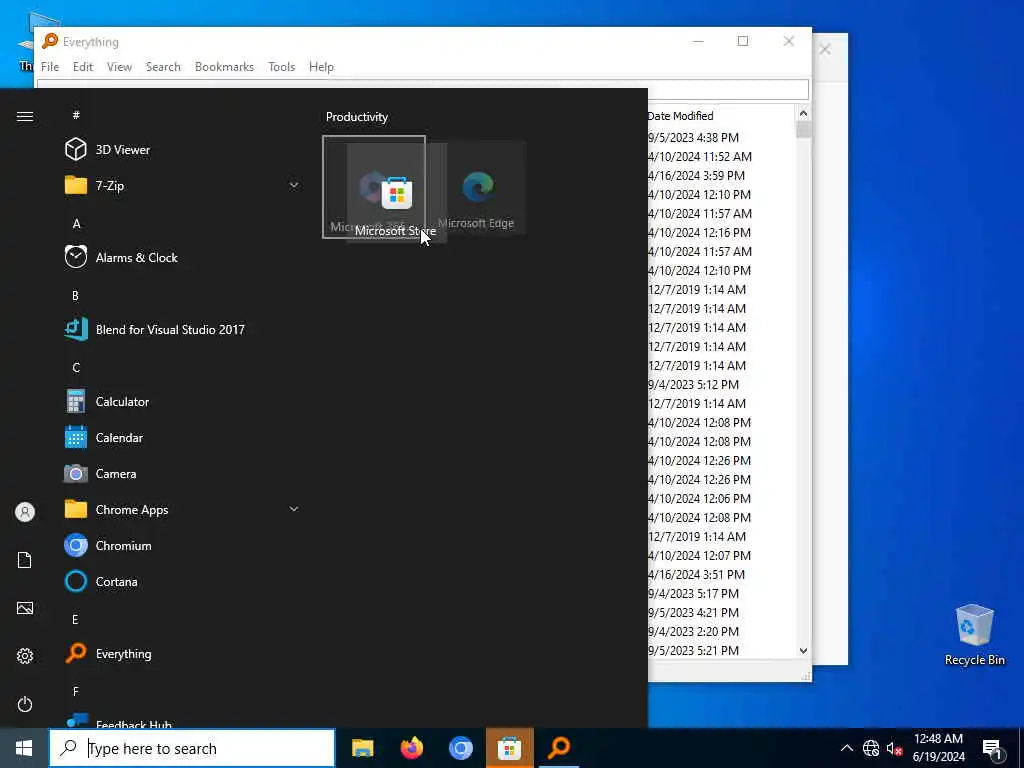This screenshot has width=1024, height=768.
Task: Open File Explorer from the taskbar
Action: pos(362,748)
